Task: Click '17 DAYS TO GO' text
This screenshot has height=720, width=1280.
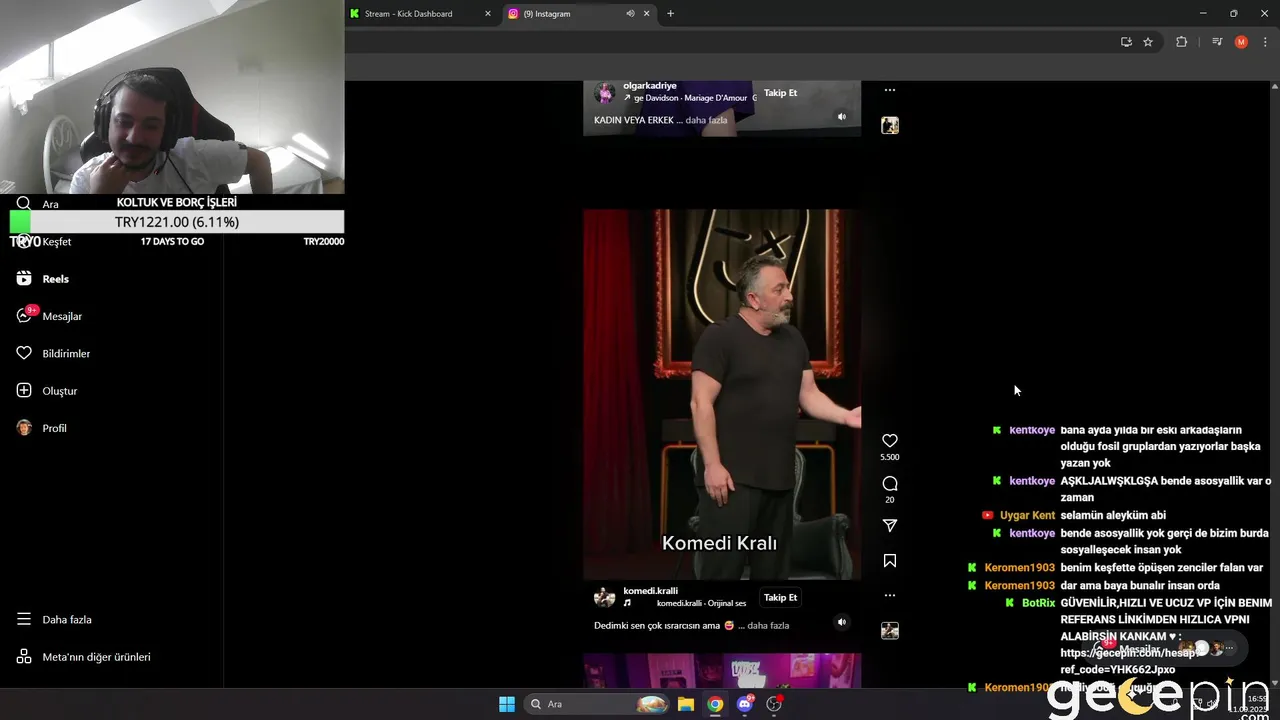Action: click(x=172, y=242)
